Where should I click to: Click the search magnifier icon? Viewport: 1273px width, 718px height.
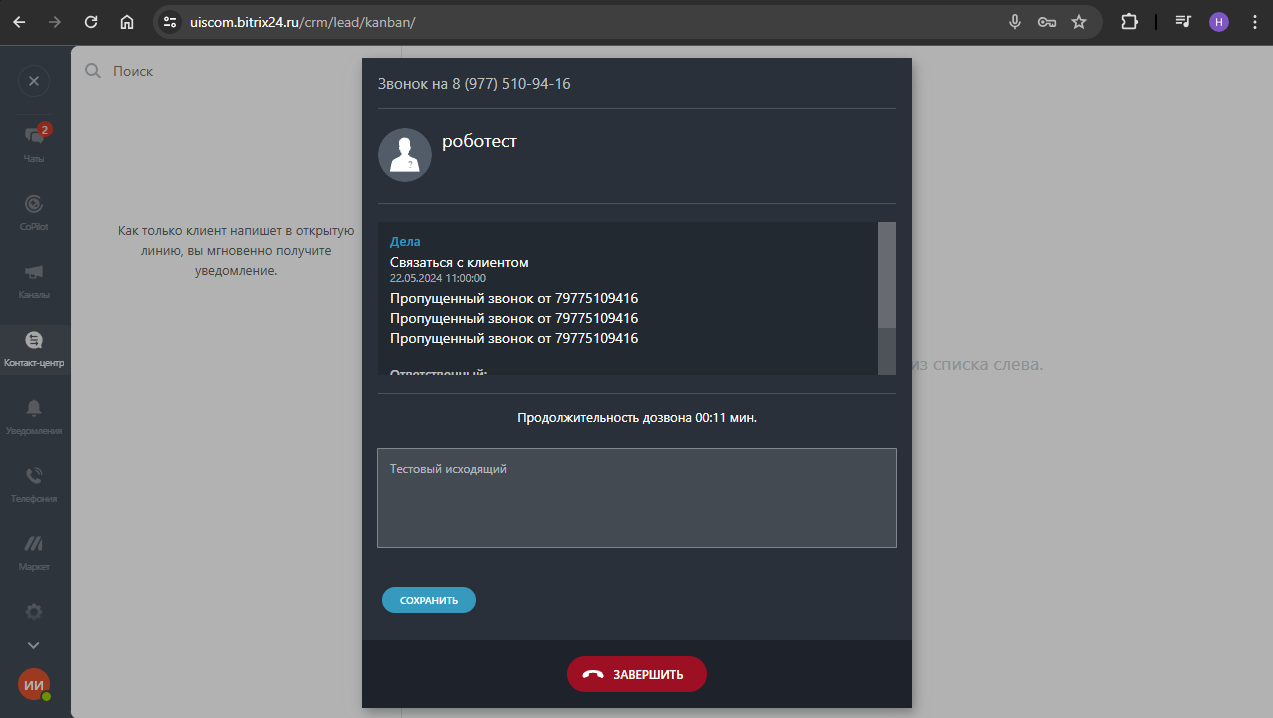click(x=93, y=71)
